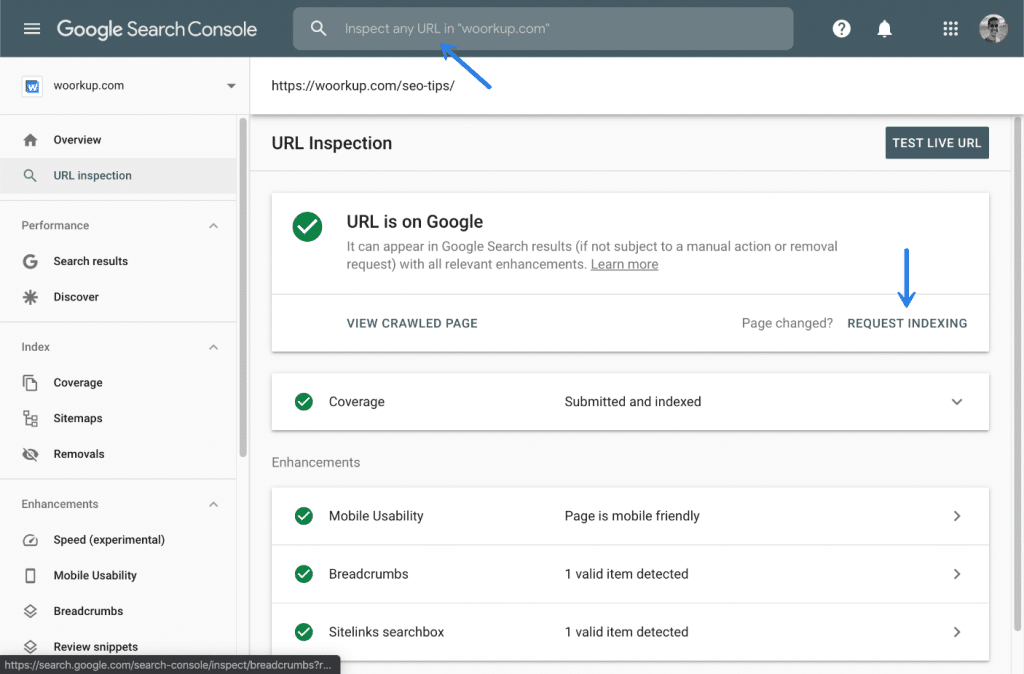Click the Removals crossed-eye icon
This screenshot has width=1024, height=674.
pos(30,455)
